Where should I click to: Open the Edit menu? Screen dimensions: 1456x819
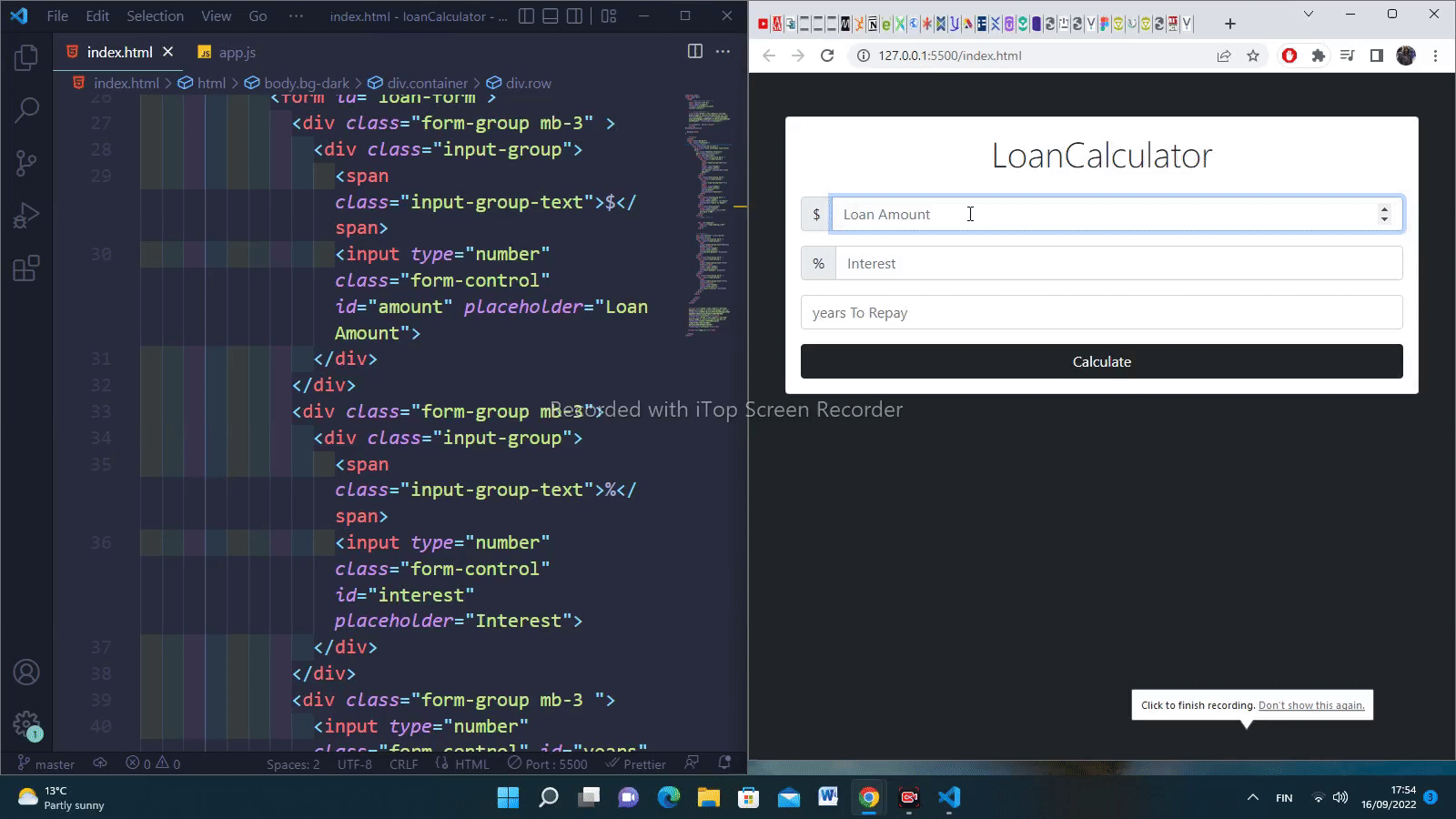tap(97, 16)
